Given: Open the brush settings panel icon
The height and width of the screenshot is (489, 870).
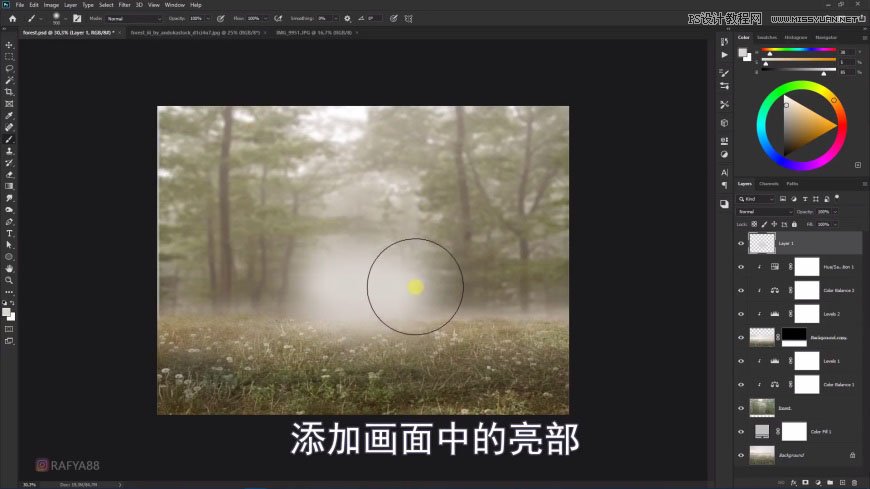Looking at the screenshot, I should point(77,18).
